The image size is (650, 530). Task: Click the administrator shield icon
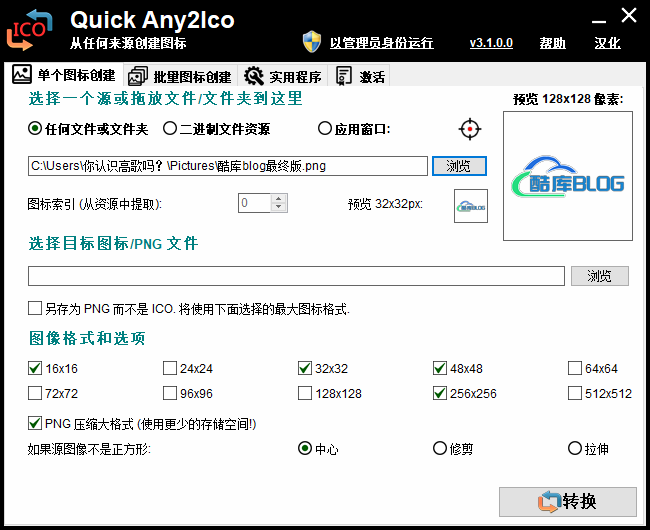tap(312, 42)
